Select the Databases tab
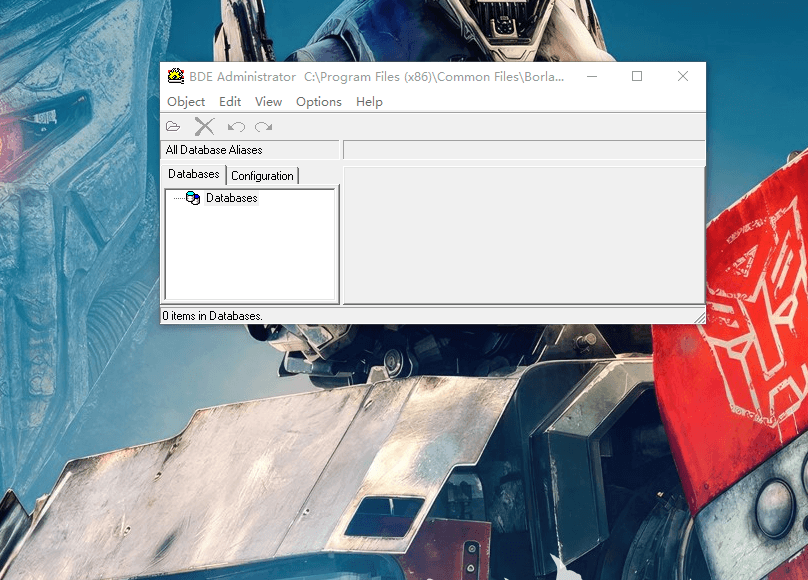This screenshot has width=808, height=580. click(194, 174)
